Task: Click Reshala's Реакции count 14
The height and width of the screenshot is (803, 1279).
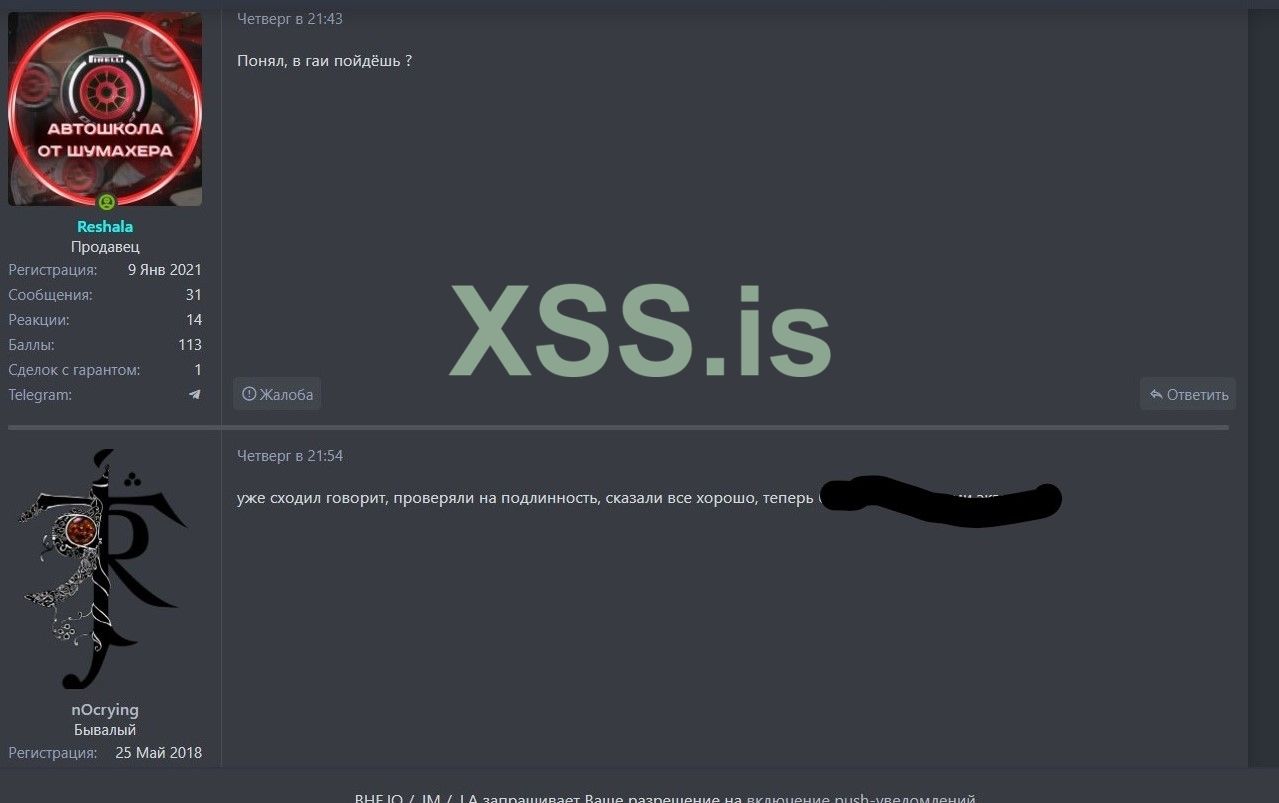Action: (194, 320)
